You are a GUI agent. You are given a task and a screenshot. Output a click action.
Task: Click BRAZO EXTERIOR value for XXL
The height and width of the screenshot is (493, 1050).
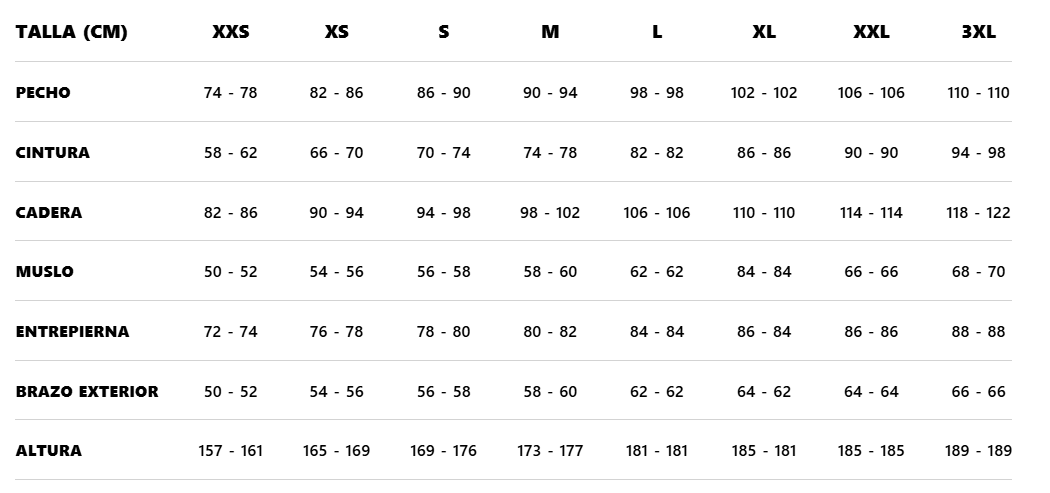tap(871, 392)
